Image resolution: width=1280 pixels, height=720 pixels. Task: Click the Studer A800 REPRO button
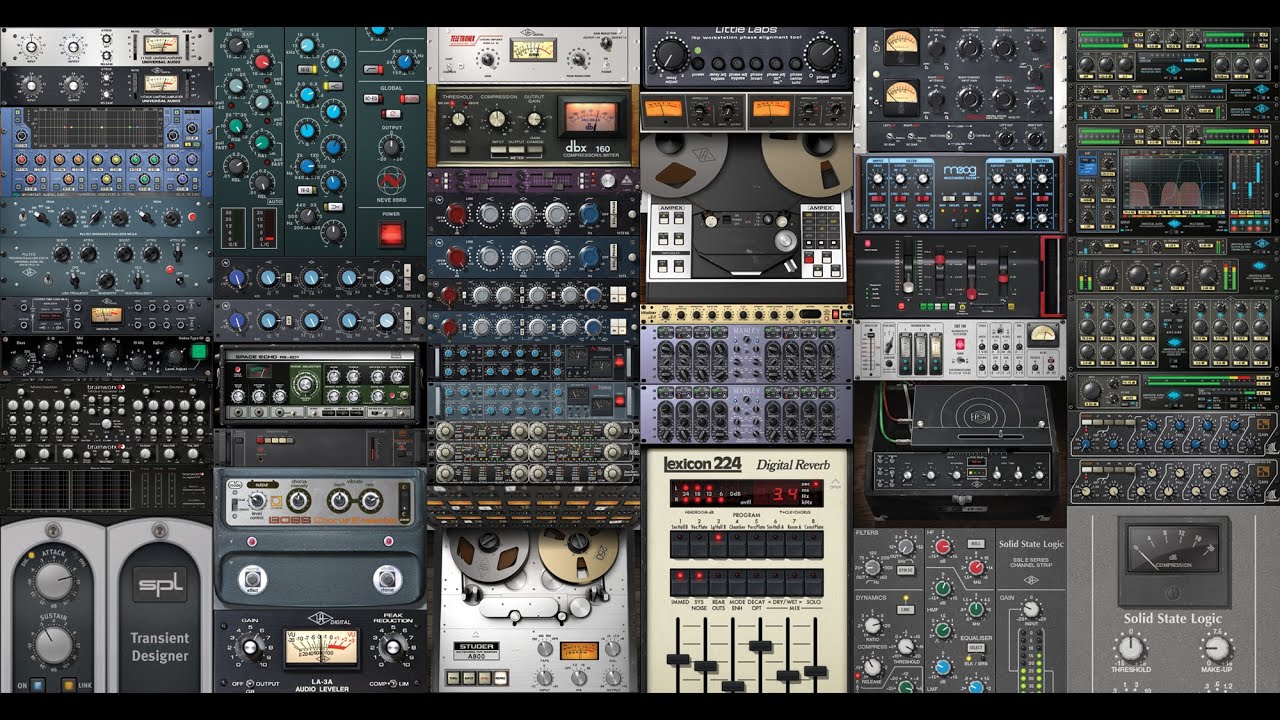pos(501,678)
